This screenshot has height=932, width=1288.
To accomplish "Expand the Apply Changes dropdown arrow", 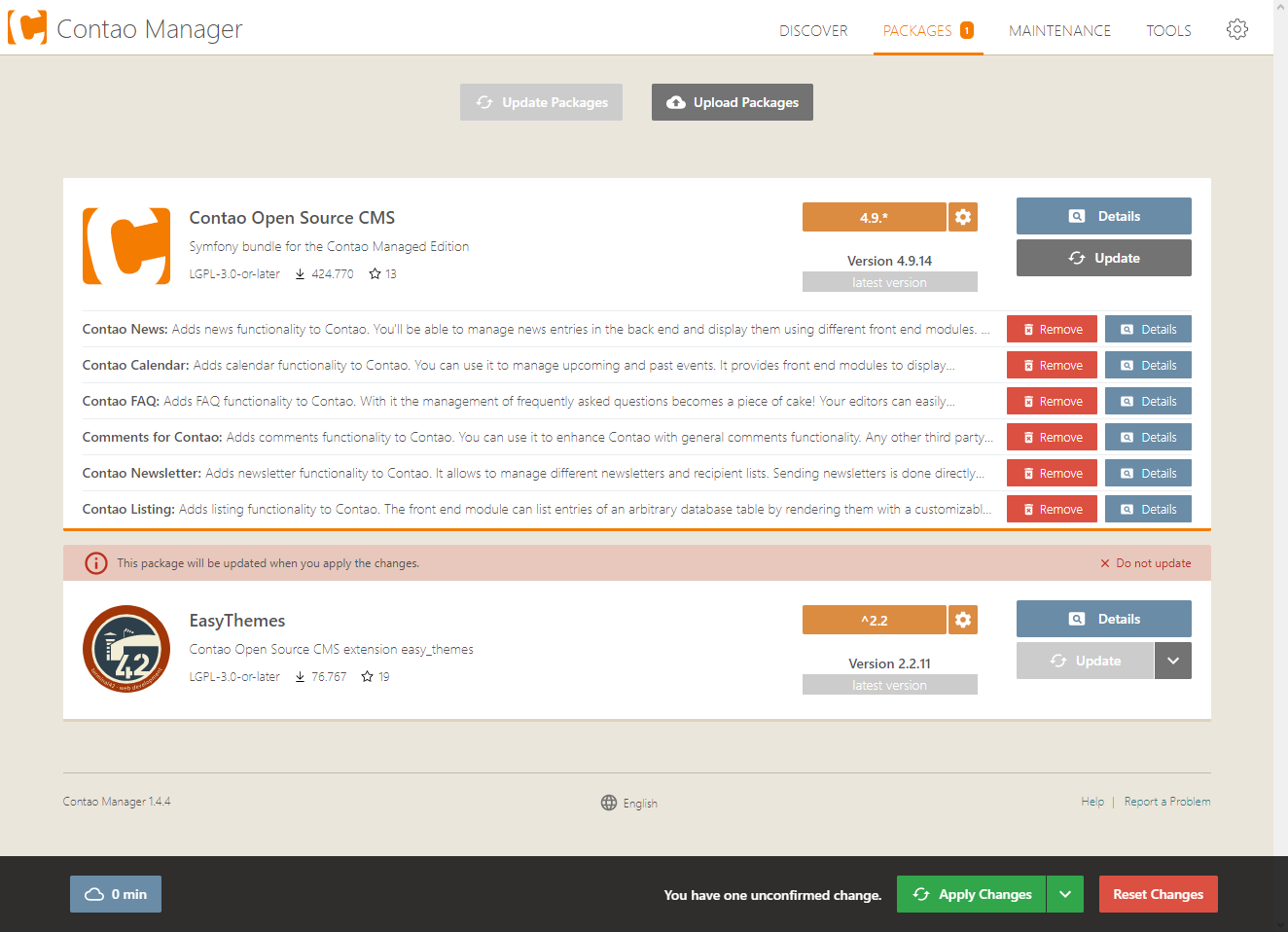I will coord(1065,894).
